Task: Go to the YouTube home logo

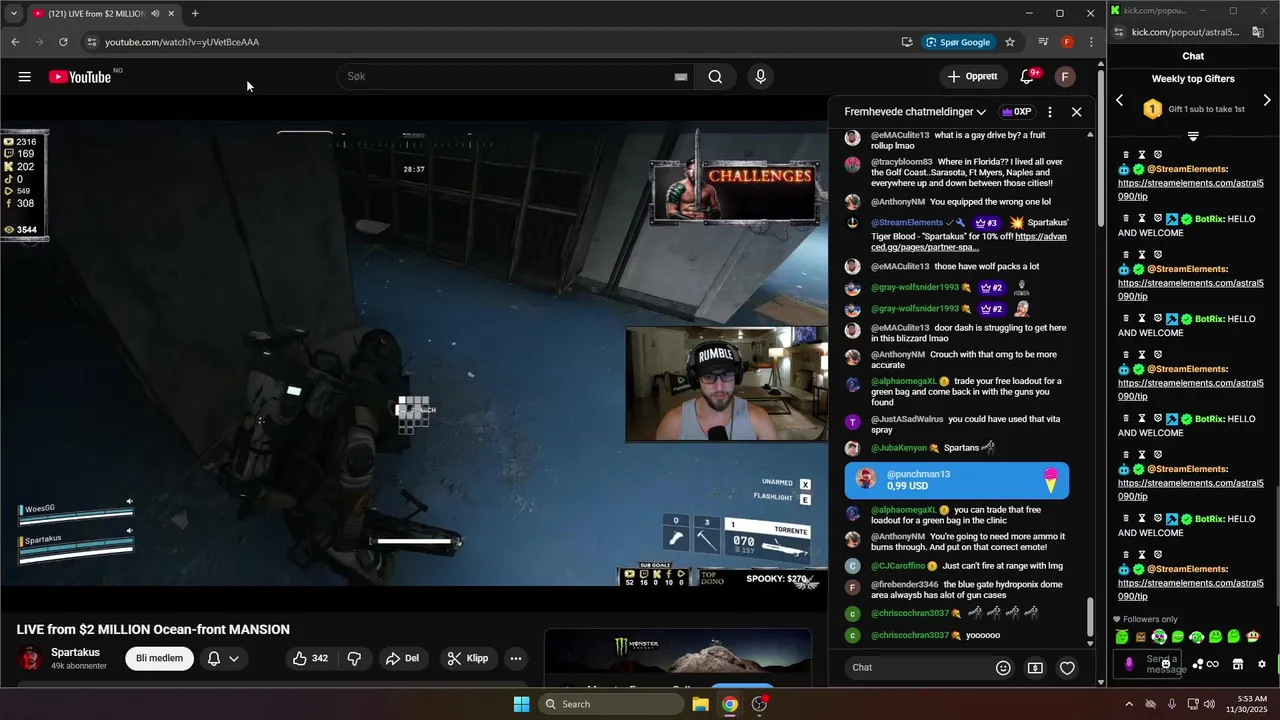Action: tap(80, 77)
